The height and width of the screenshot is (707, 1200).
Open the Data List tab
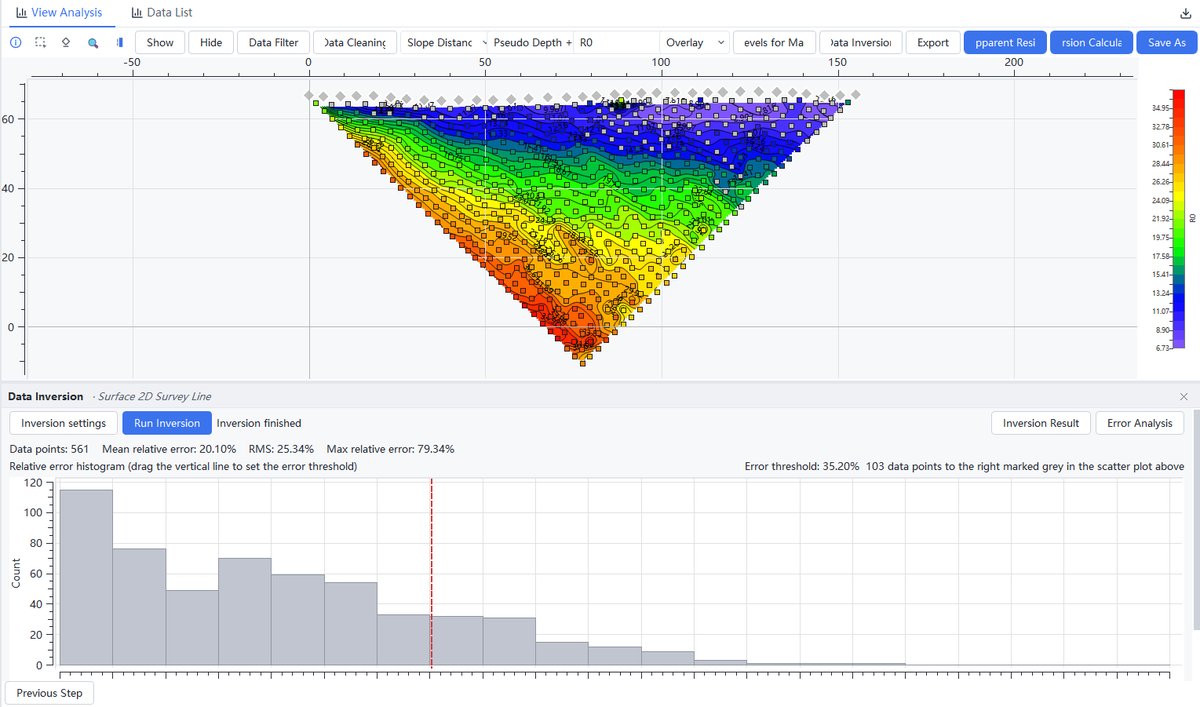[161, 12]
